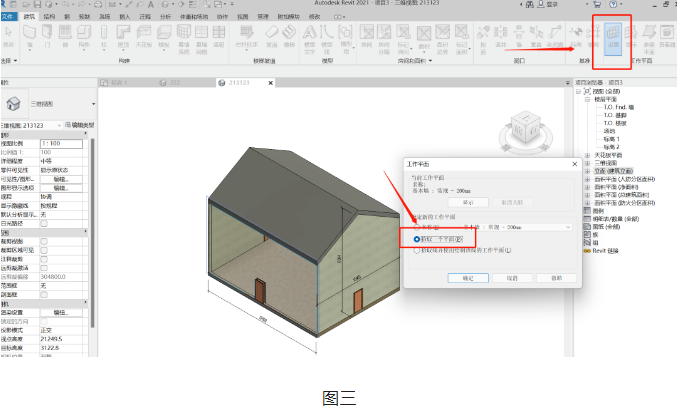
Task: Click the Cancel (取消) button in work plane dialog
Action: 512,278
